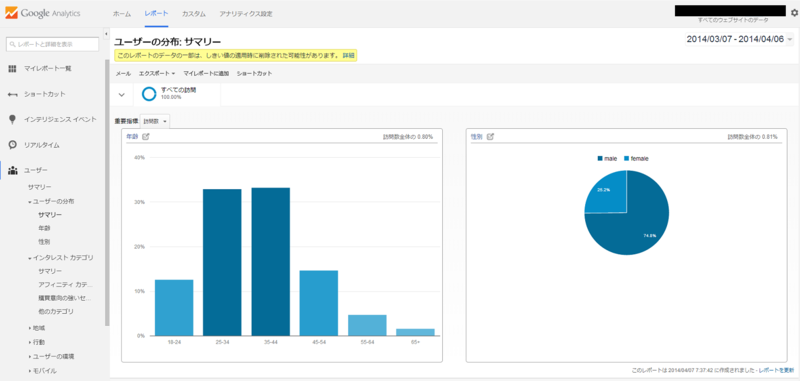Screen dimensions: 800x381
Task: Click the 55-64 age bar
Action: (367, 325)
